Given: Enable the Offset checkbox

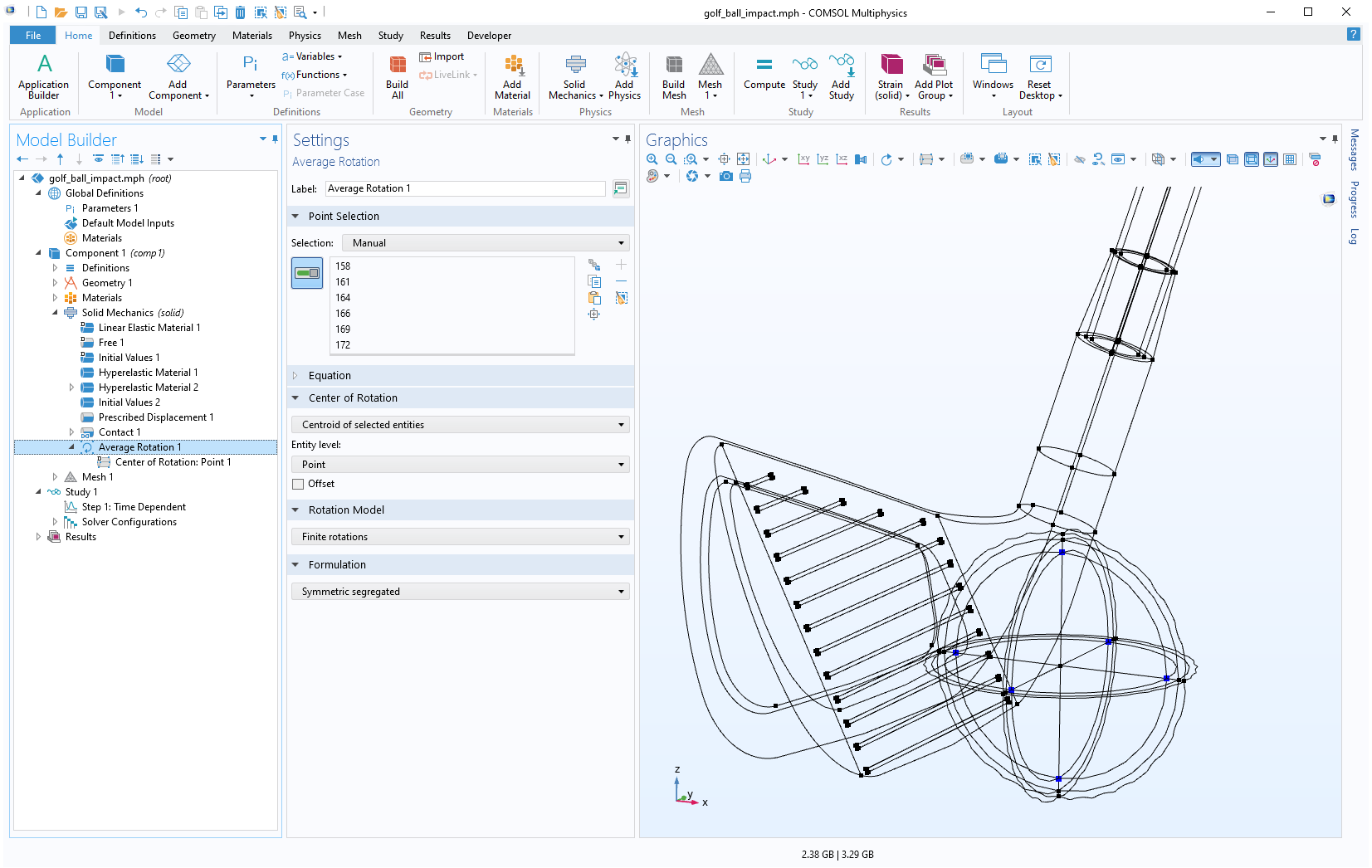Looking at the screenshot, I should point(299,484).
